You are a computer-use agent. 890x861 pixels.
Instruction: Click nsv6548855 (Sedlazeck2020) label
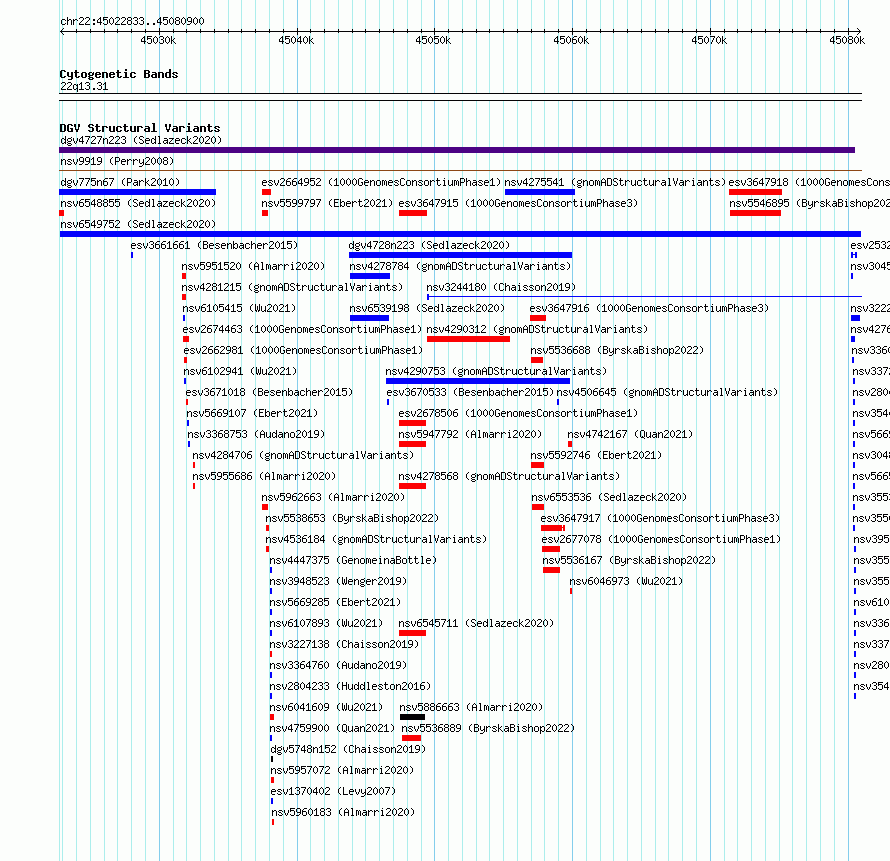(138, 203)
